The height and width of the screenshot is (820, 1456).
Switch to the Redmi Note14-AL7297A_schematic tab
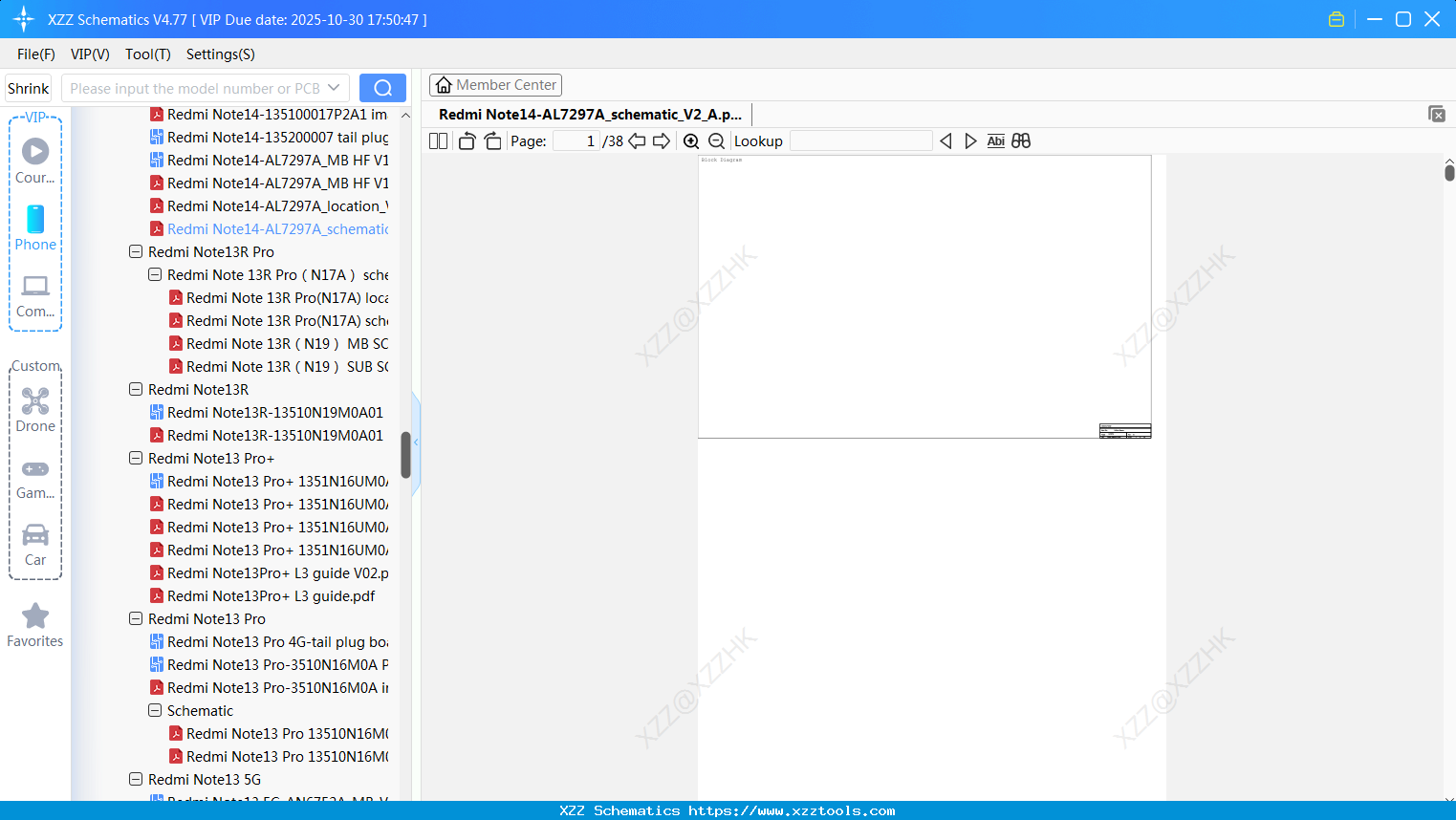pyautogui.click(x=590, y=114)
